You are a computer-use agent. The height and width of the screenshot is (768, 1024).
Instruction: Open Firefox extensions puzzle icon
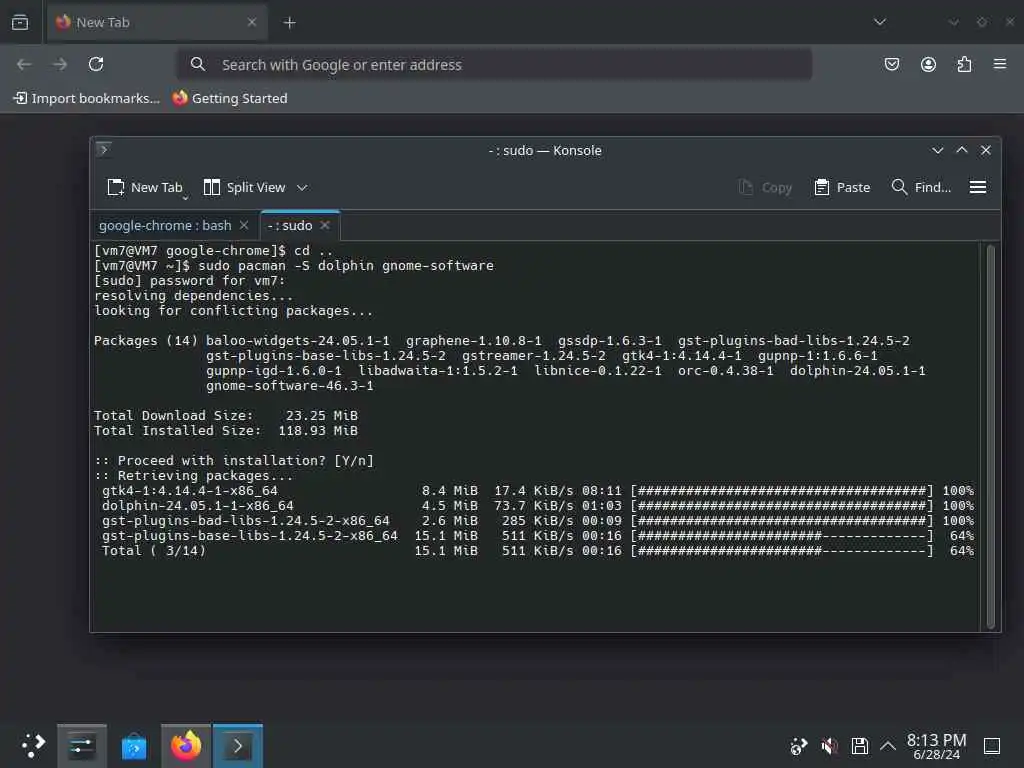click(x=964, y=64)
